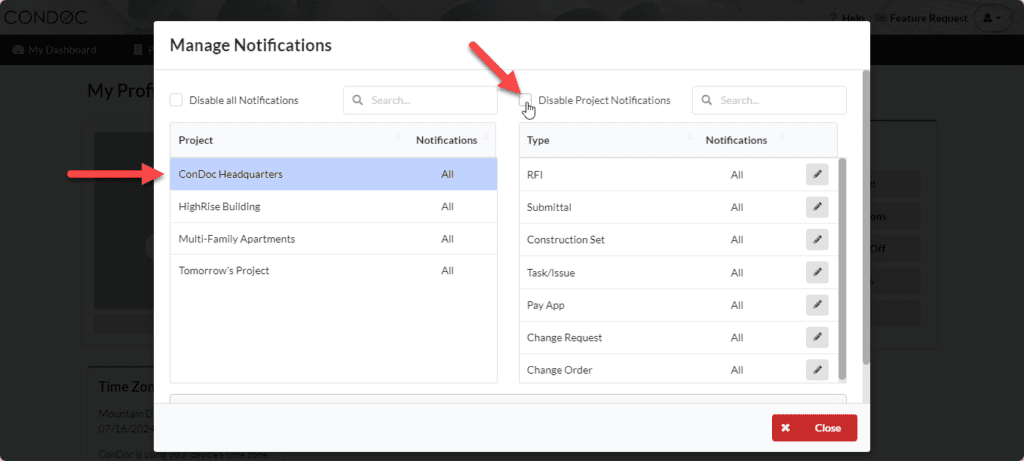
Task: Edit RFI notification settings pencil icon
Action: point(817,175)
